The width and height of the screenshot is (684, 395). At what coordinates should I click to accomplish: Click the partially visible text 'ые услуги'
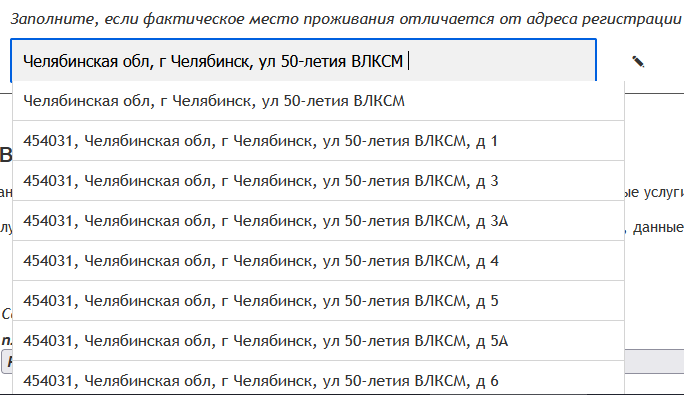(x=654, y=192)
